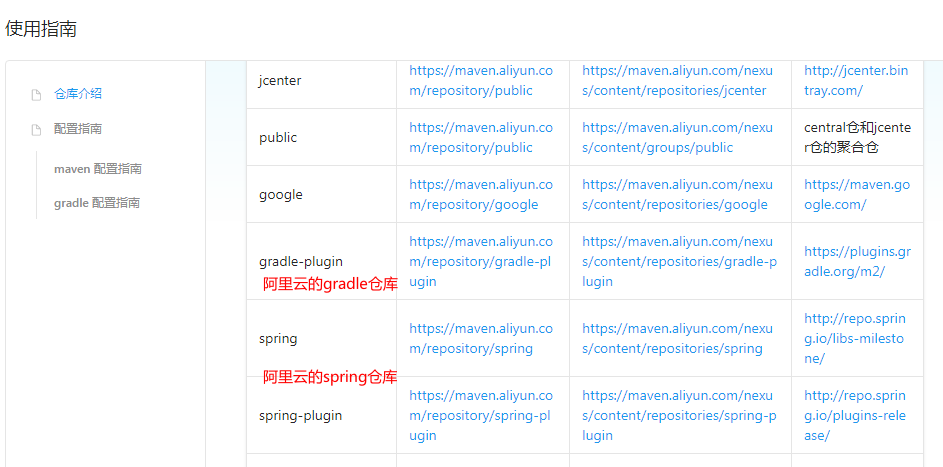Click the jcenter repository name cell
This screenshot has width=943, height=467.
321,85
